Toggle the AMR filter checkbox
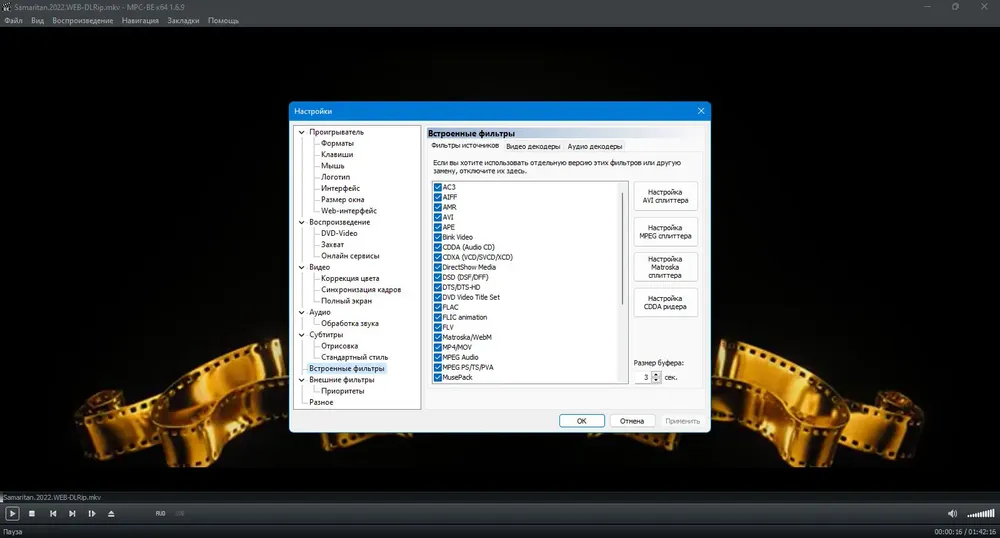1000x538 pixels. coord(438,207)
